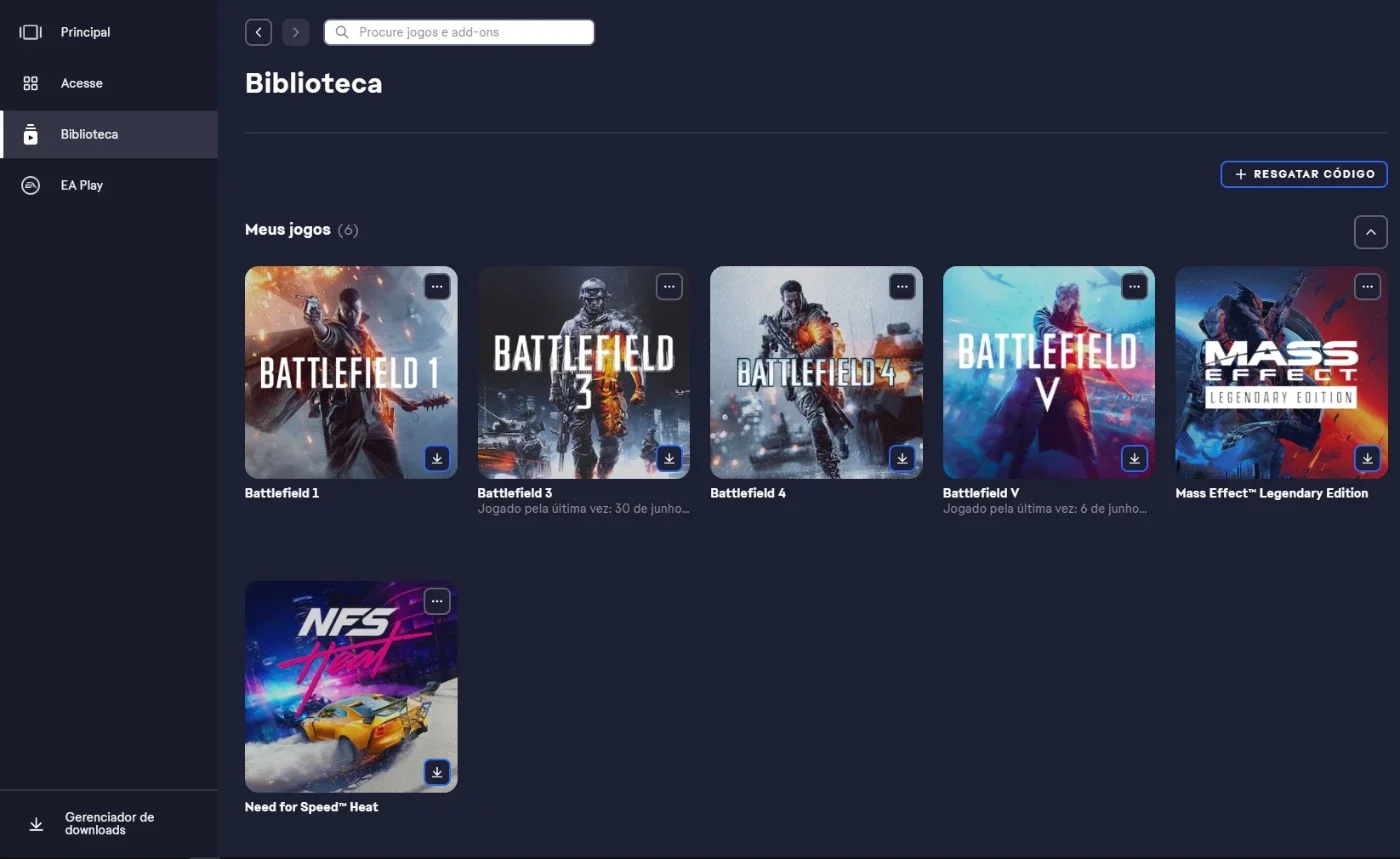
Task: Click "Jogado pela última vez: 6 de junho" text
Action: [x=1045, y=509]
